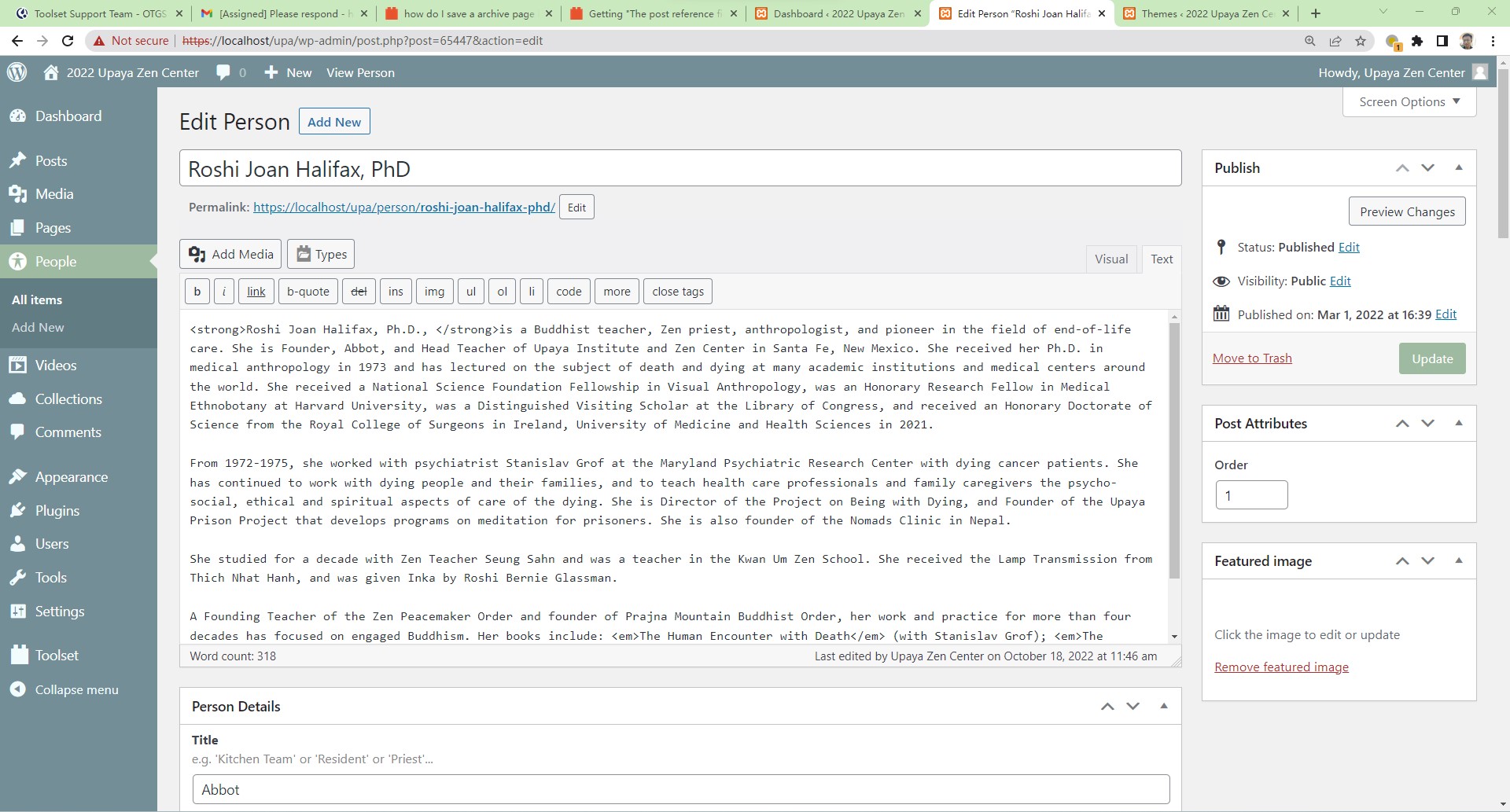The image size is (1510, 812).
Task: Open Pages icon in sidebar
Action: 18,228
